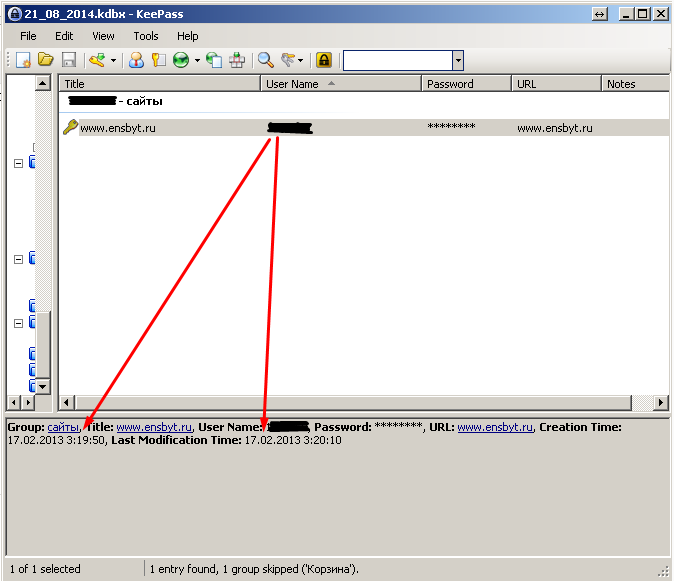Click the key icon of www.ensbyt.ru entry
The image size is (674, 581).
tap(70, 127)
